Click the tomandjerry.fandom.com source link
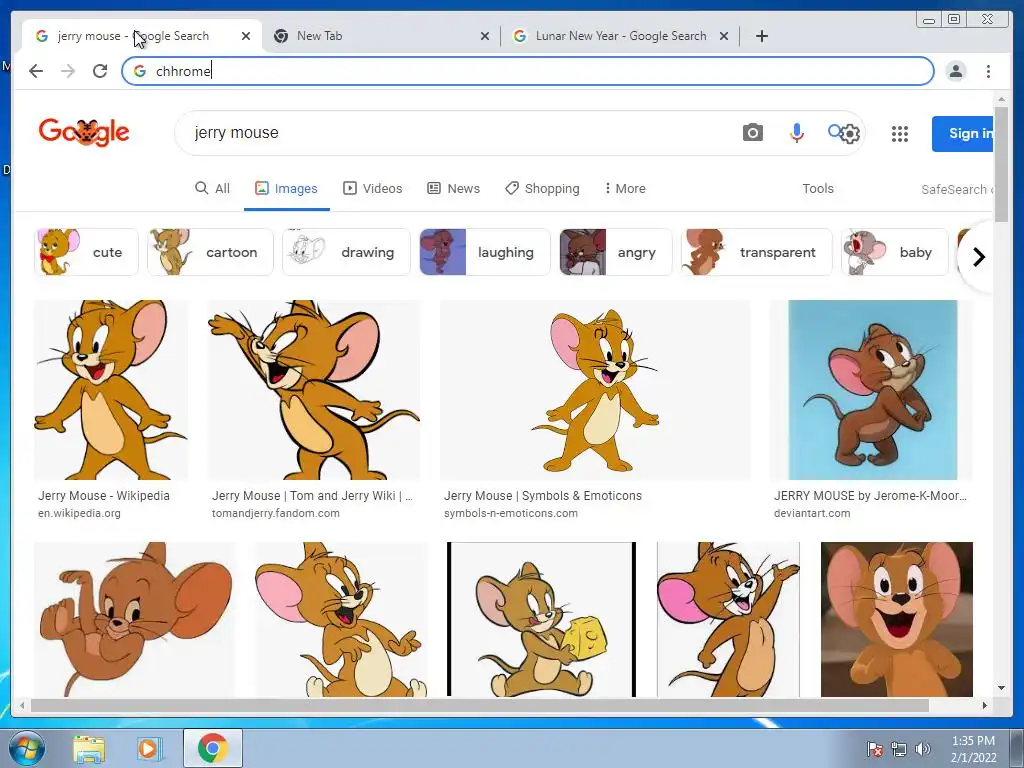This screenshot has height=768, width=1024. (276, 513)
